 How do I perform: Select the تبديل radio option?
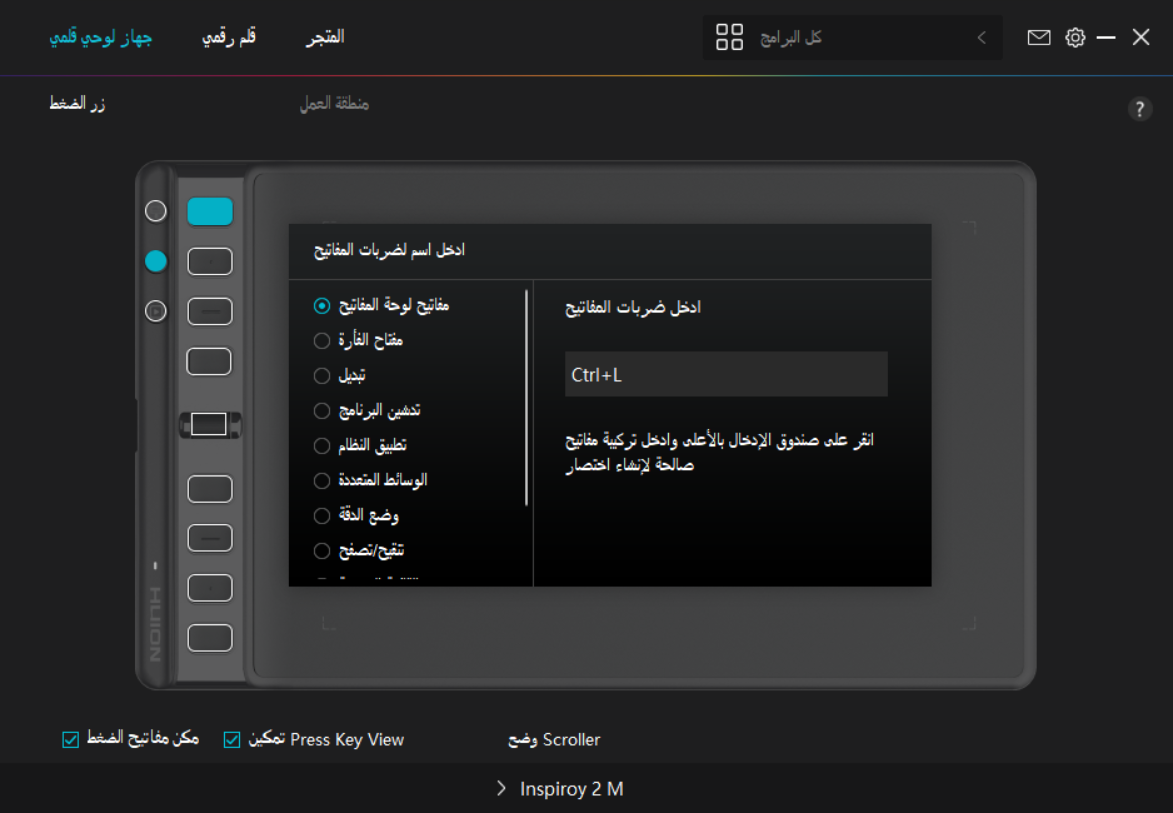coord(322,376)
